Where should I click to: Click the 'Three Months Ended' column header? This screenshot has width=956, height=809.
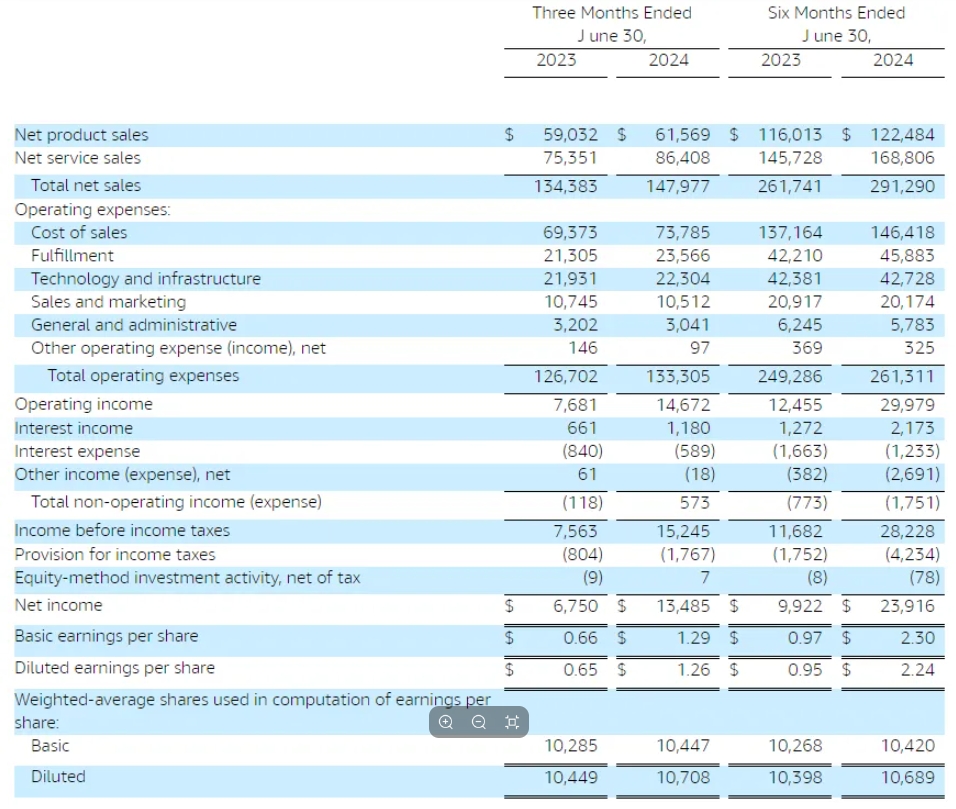click(x=611, y=13)
